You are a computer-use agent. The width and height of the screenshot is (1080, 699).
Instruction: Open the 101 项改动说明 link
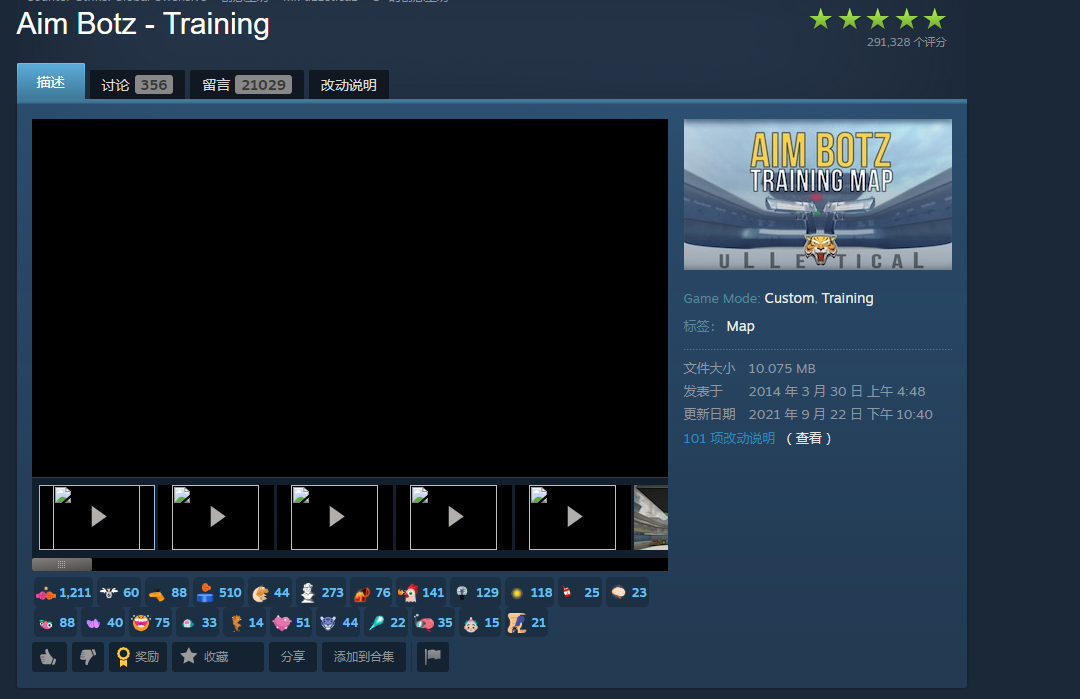pyautogui.click(x=729, y=438)
